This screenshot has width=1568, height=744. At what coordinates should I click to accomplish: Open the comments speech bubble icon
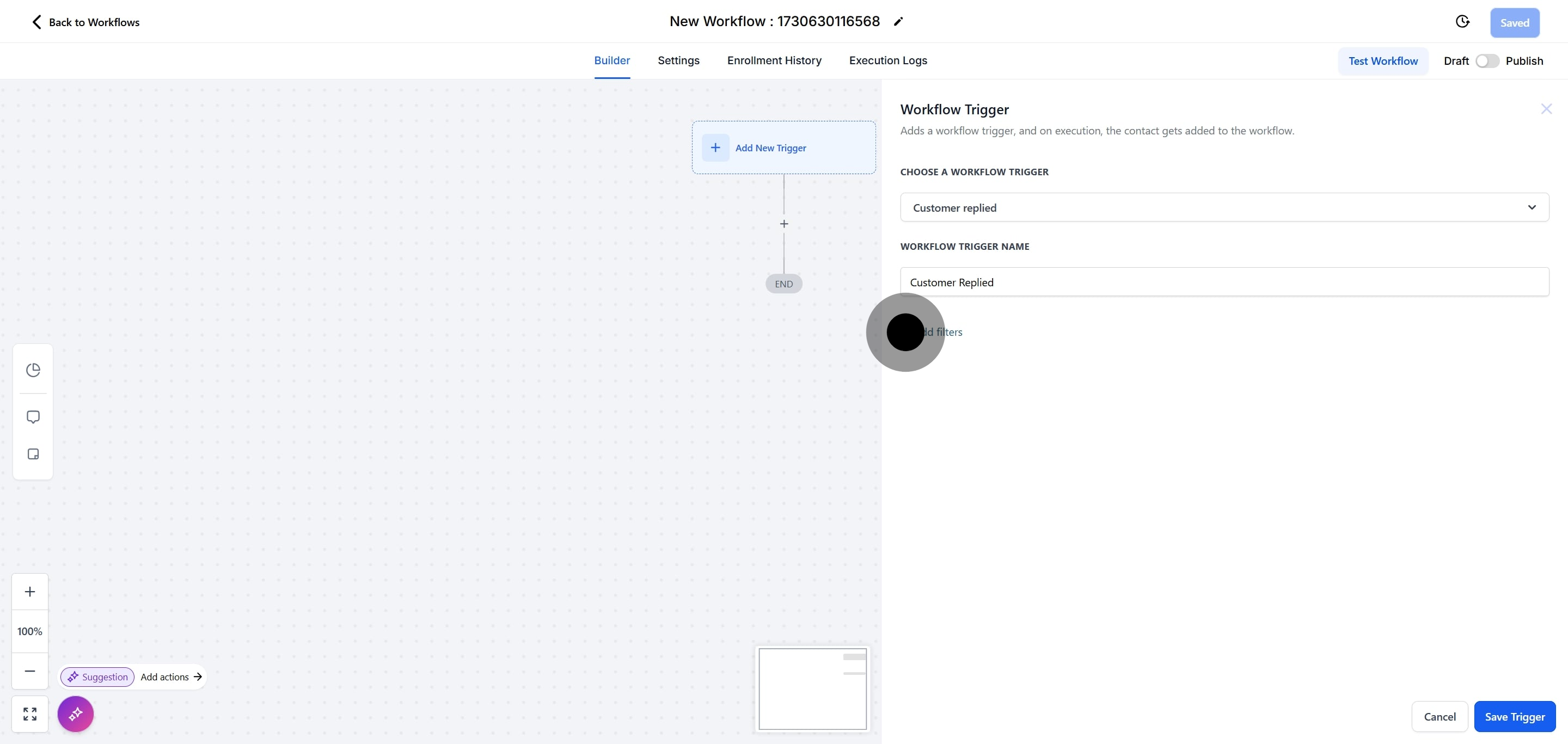click(x=33, y=417)
